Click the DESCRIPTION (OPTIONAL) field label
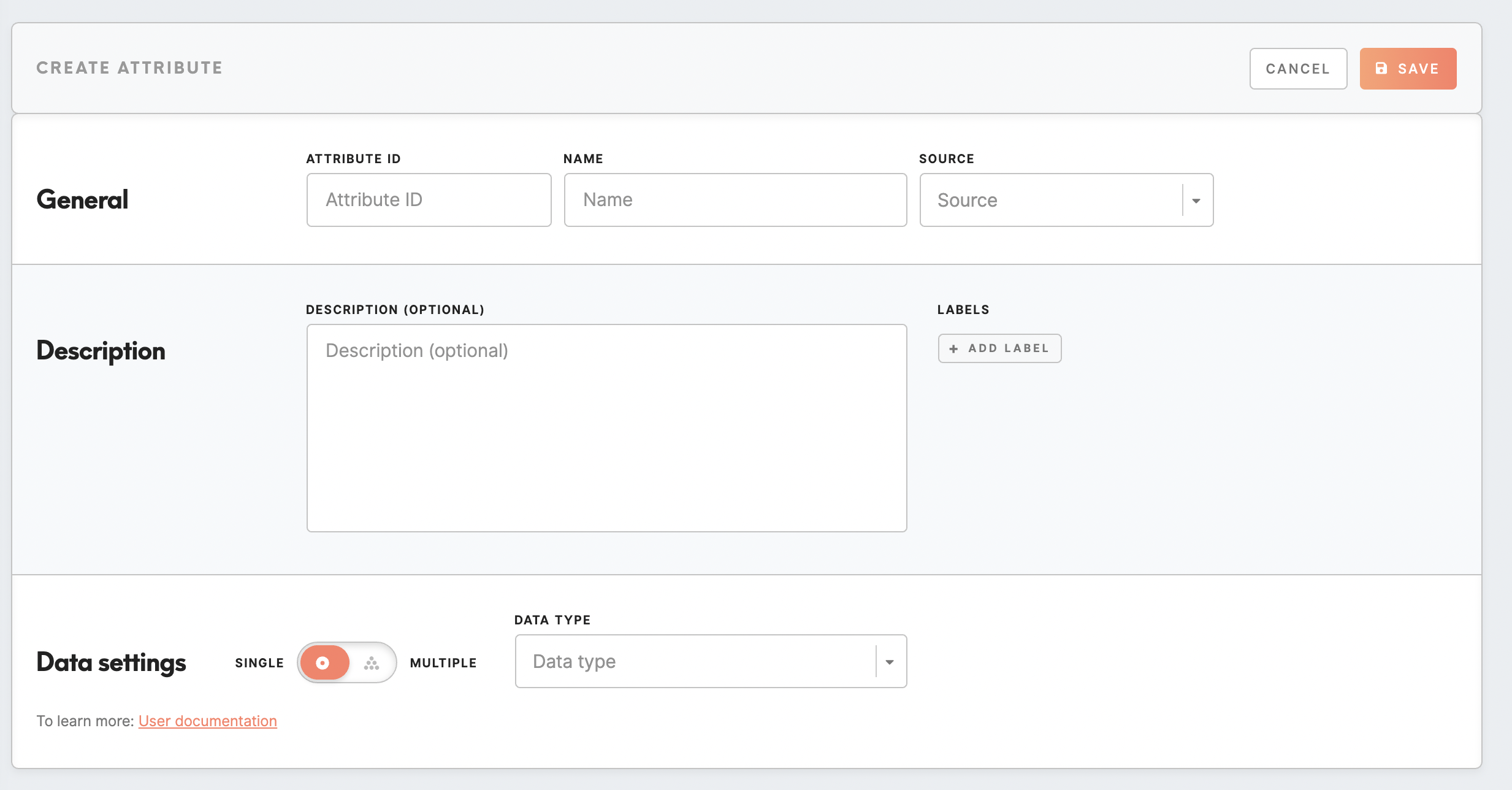 pyautogui.click(x=395, y=310)
